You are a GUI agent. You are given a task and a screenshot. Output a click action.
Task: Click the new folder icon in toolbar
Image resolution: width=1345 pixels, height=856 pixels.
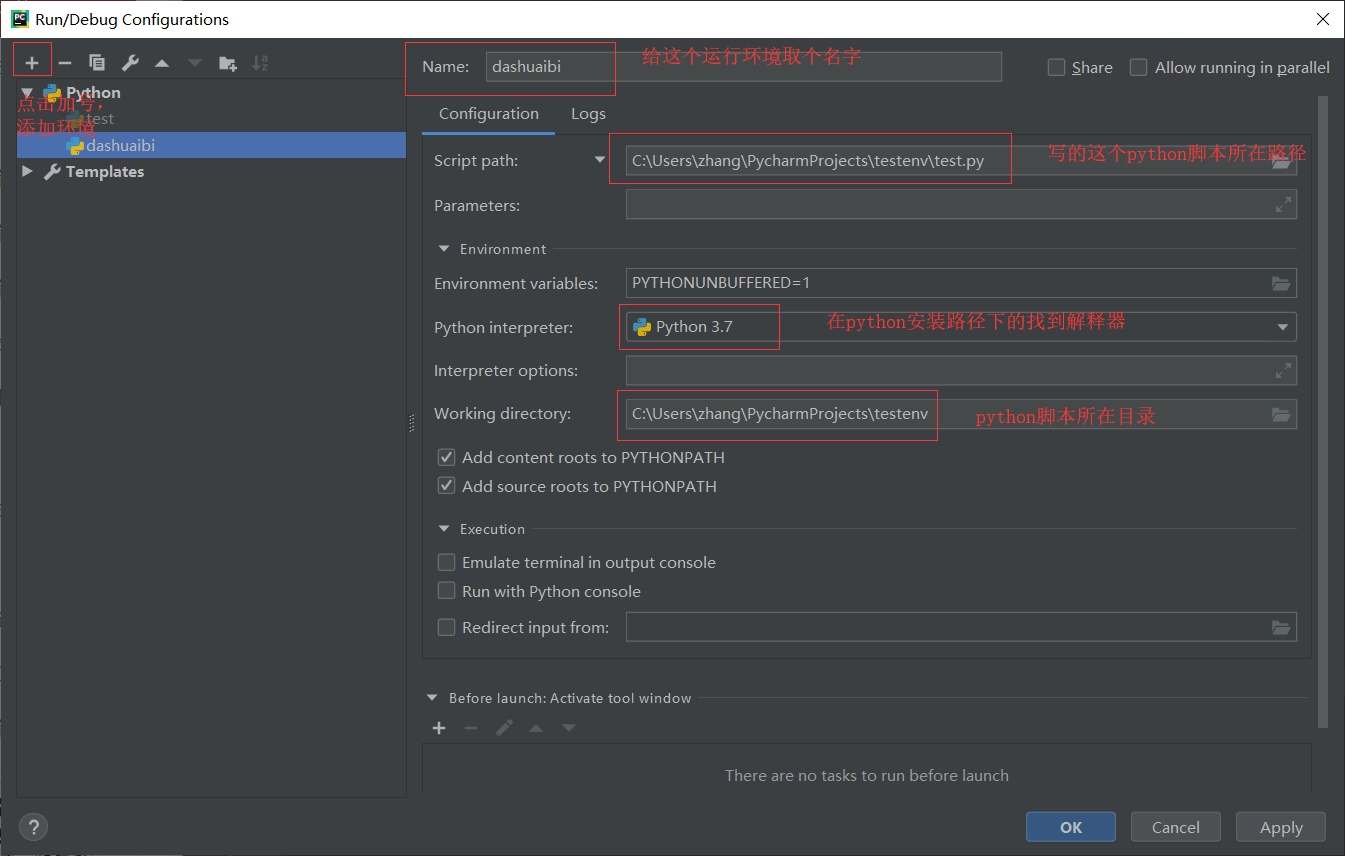click(227, 61)
